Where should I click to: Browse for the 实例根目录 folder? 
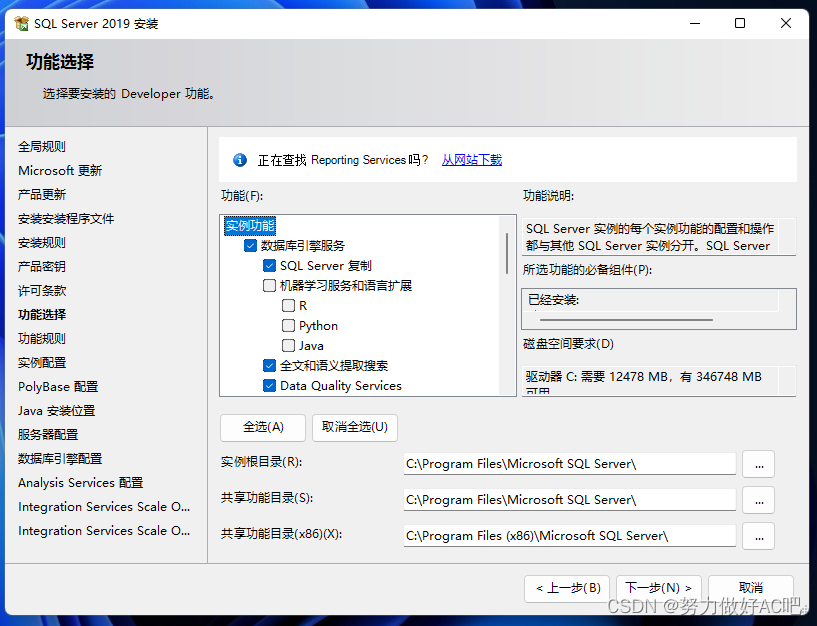point(759,464)
